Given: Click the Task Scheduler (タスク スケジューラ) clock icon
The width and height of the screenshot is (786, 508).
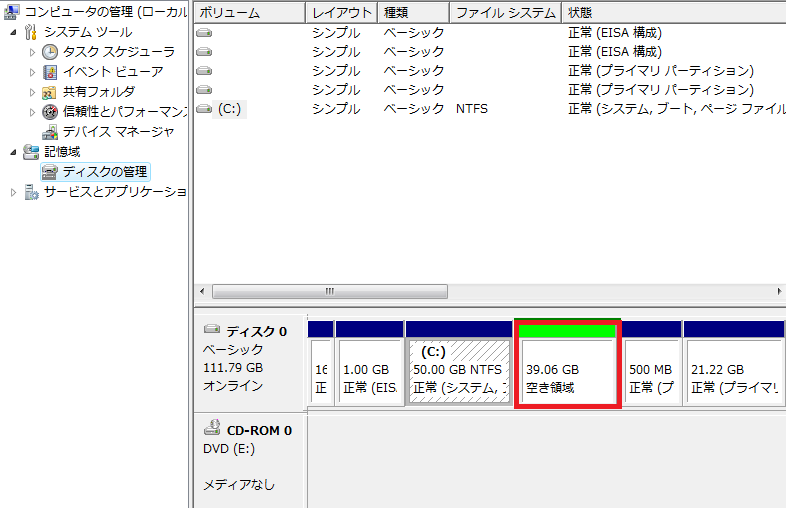Looking at the screenshot, I should [x=50, y=52].
